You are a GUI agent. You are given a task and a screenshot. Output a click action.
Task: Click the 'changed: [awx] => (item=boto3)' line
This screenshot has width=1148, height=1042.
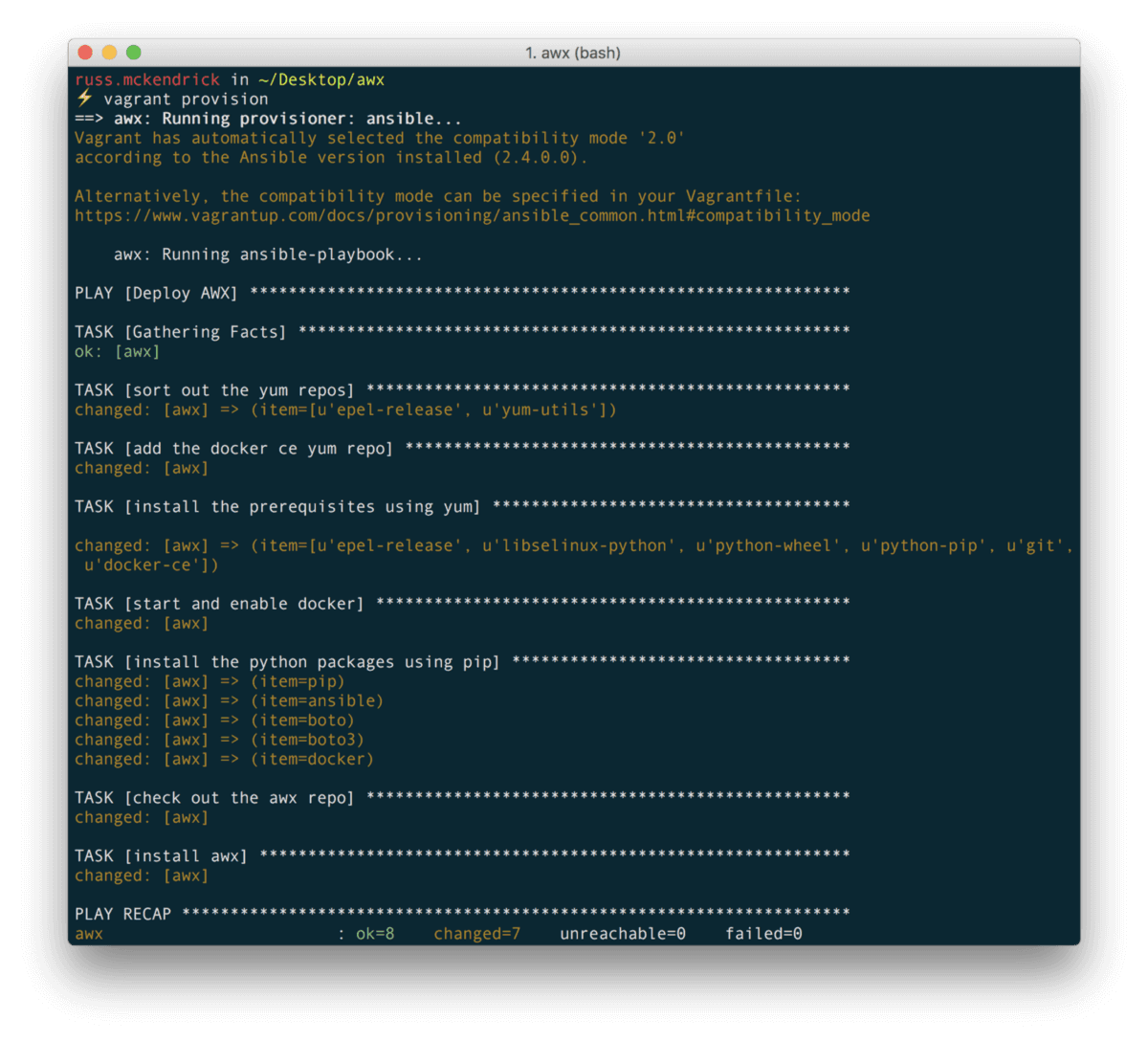pyautogui.click(x=219, y=740)
